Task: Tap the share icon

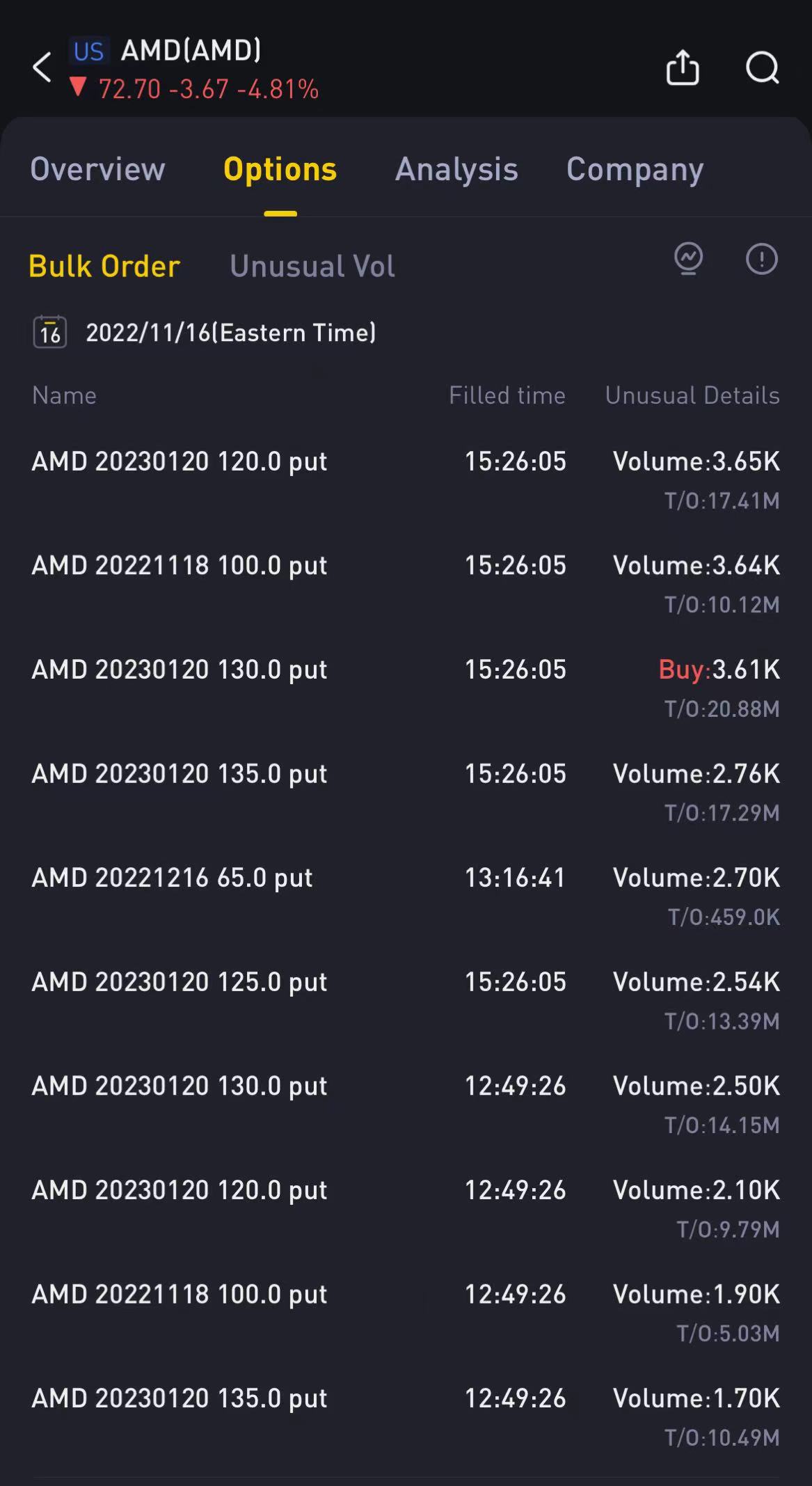Action: pyautogui.click(x=682, y=68)
